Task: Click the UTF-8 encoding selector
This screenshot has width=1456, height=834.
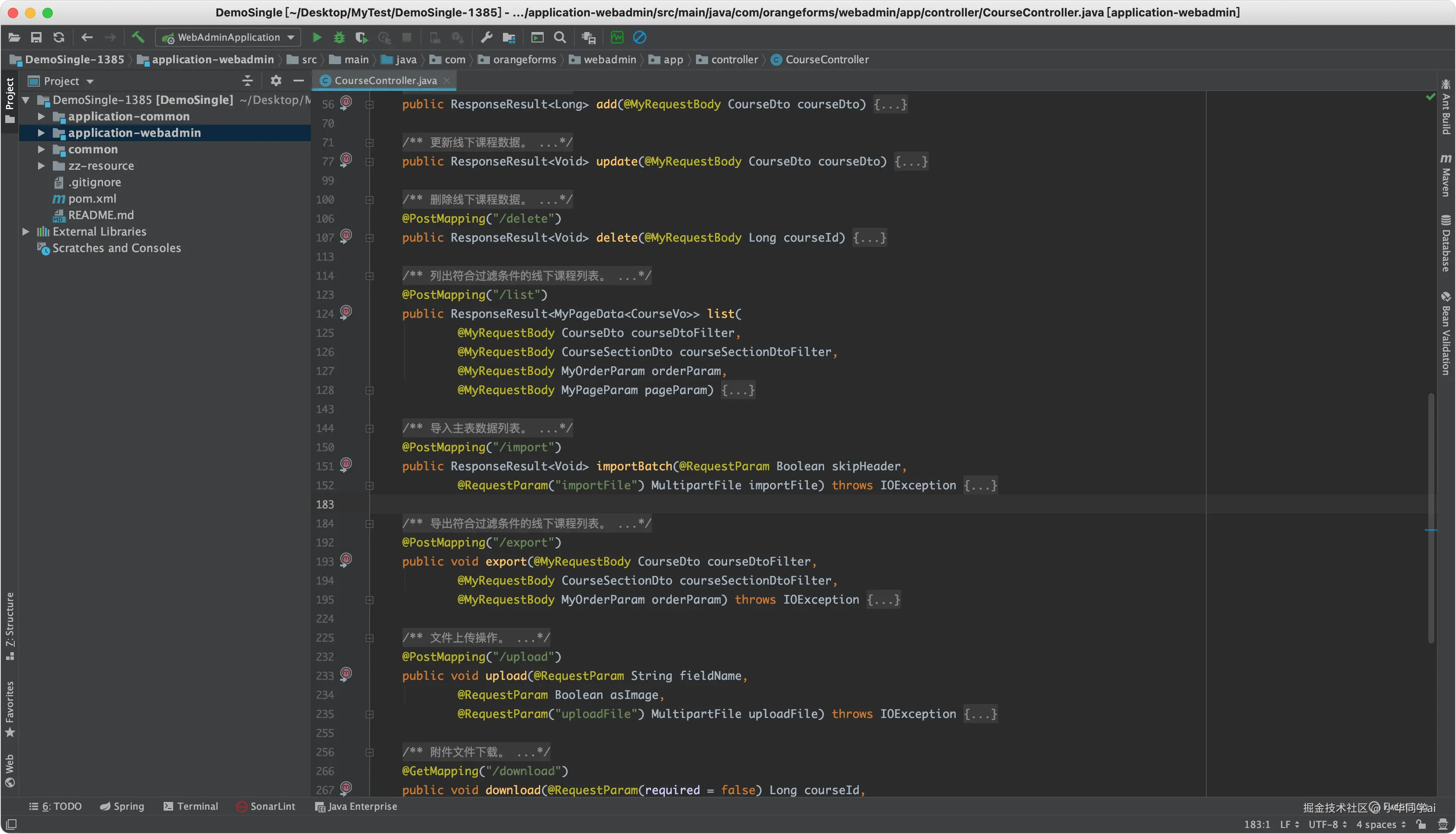Action: 1327,824
